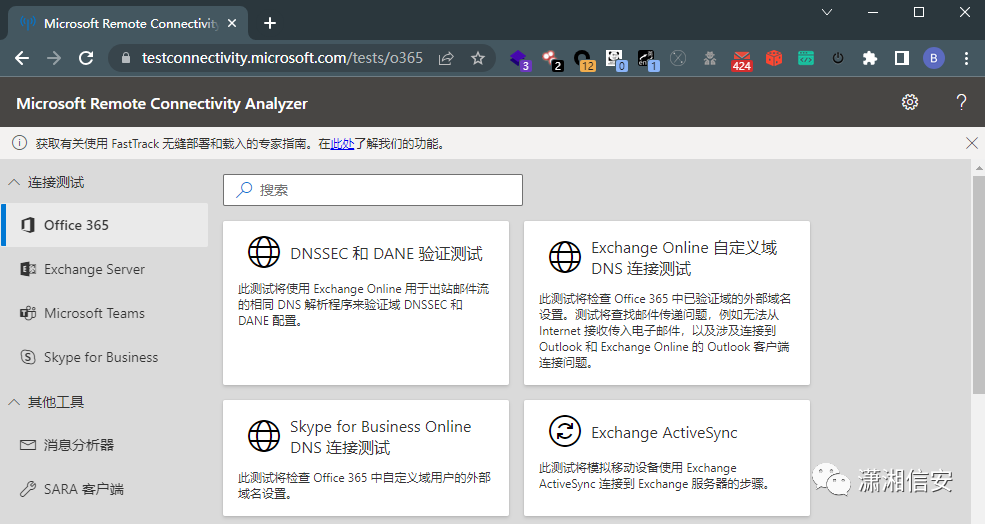The height and width of the screenshot is (524, 985).
Task: Focus the 搜索 search field
Action: [373, 190]
